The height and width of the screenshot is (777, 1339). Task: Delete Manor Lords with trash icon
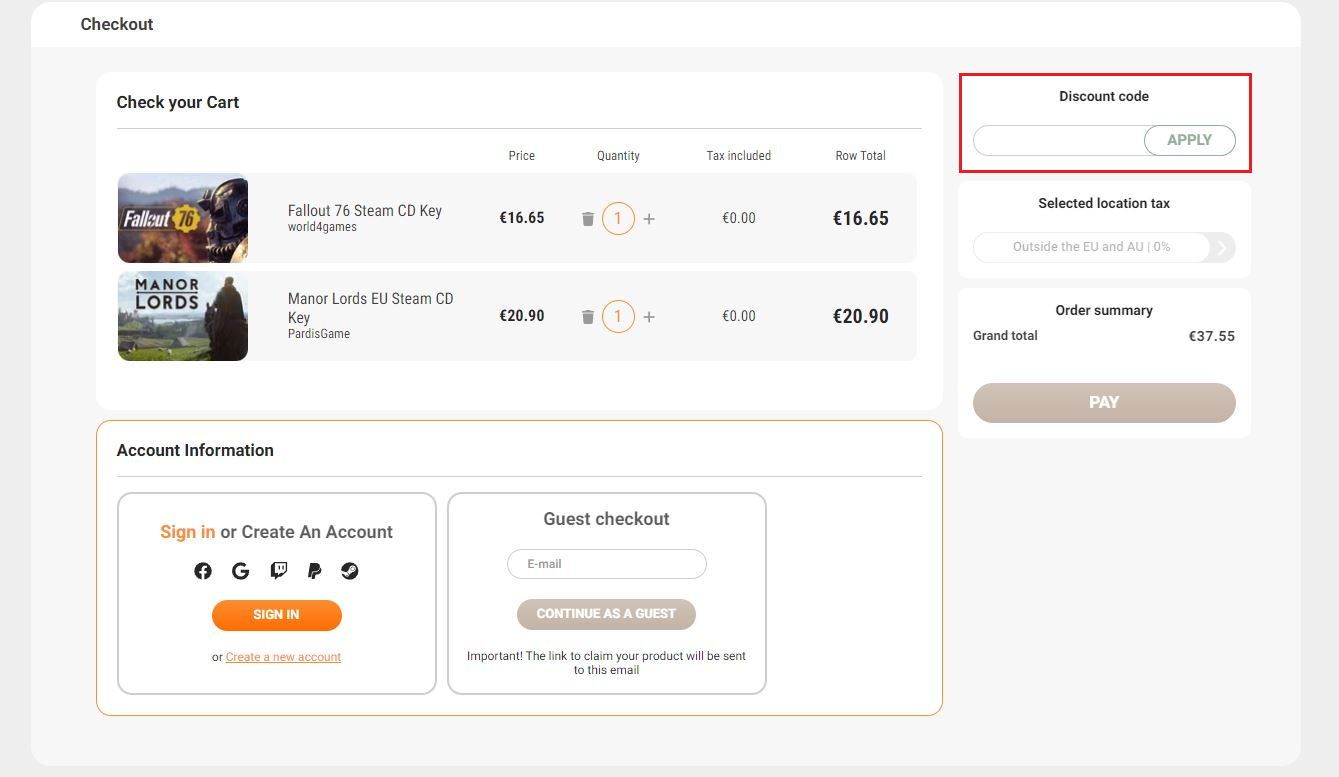click(x=588, y=317)
